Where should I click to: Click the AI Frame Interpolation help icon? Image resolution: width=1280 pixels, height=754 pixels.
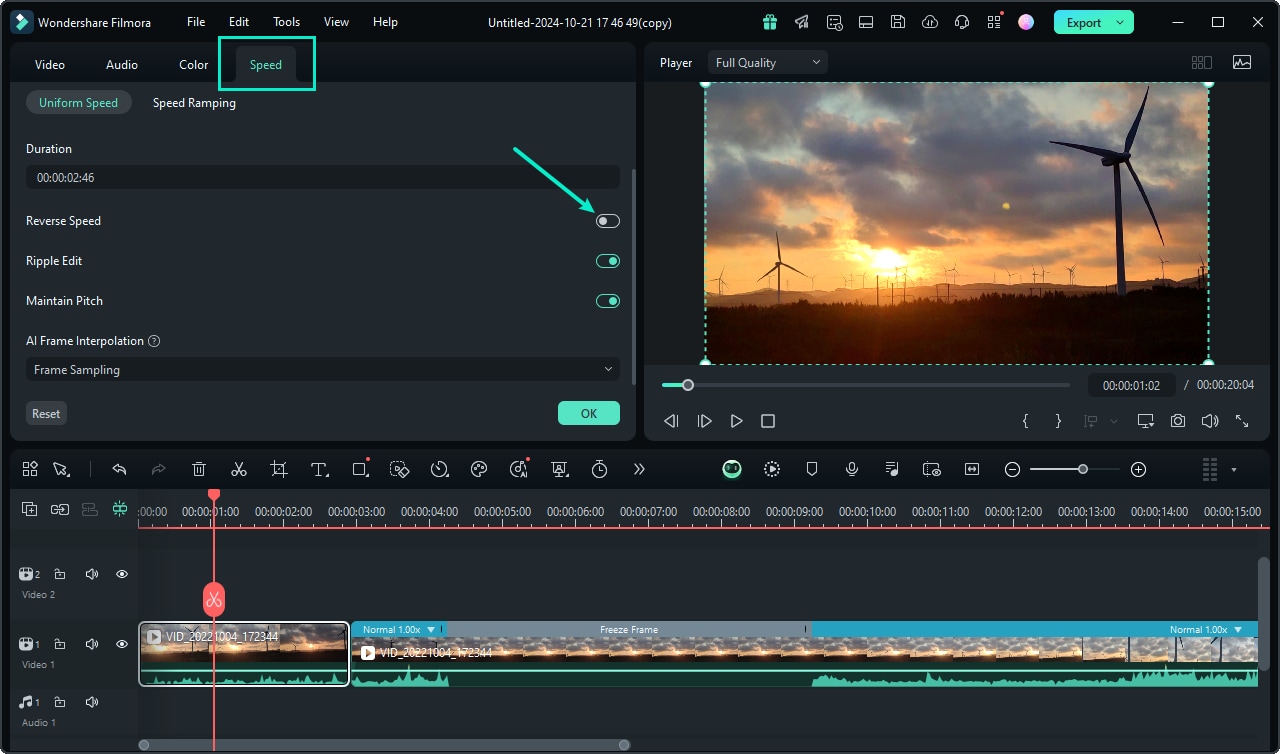(x=154, y=341)
